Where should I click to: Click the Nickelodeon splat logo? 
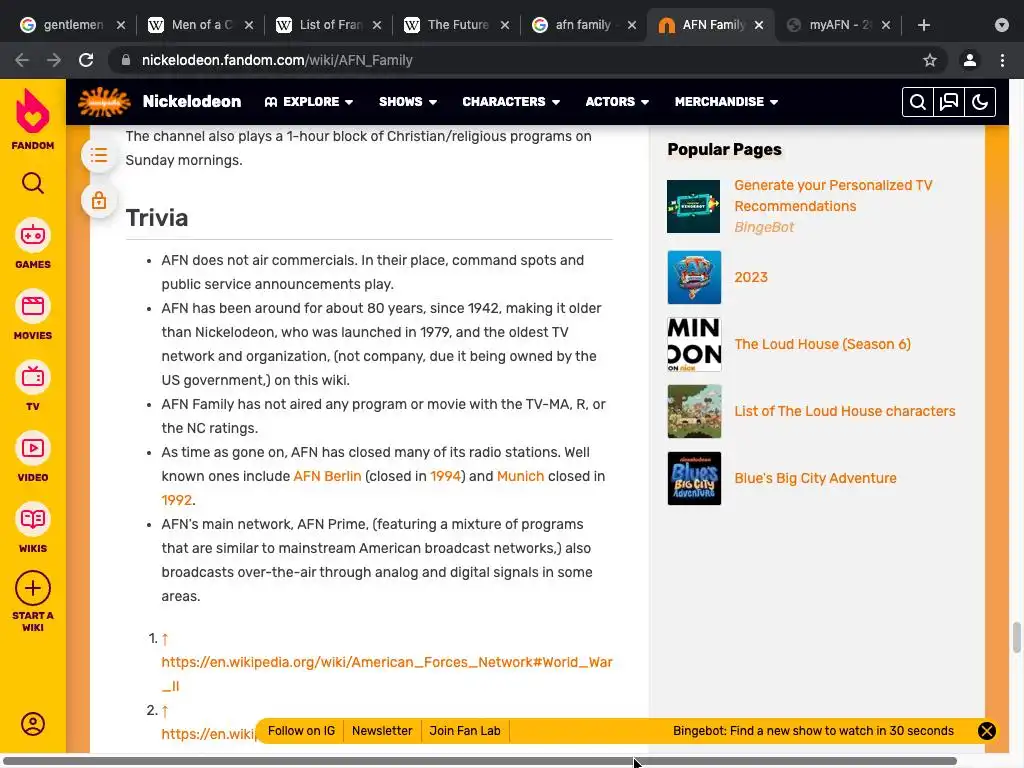pyautogui.click(x=104, y=102)
